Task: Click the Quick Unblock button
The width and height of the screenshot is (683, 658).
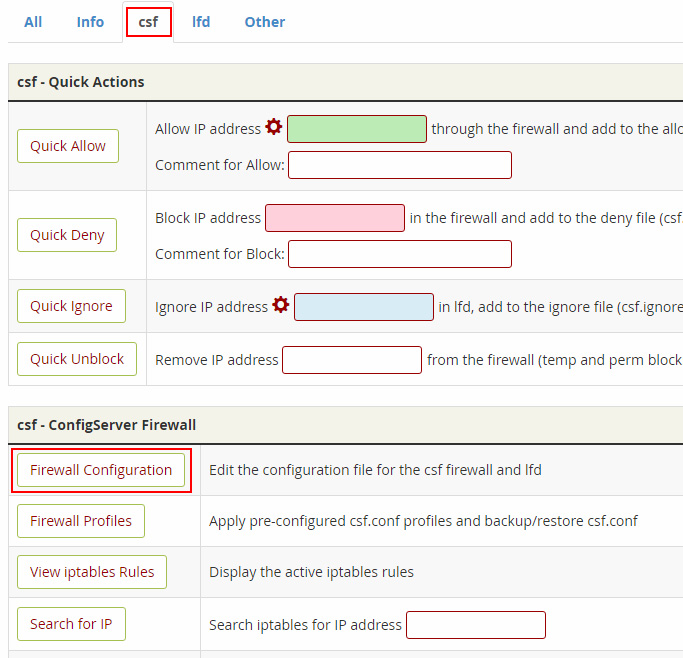Action: click(x=77, y=359)
